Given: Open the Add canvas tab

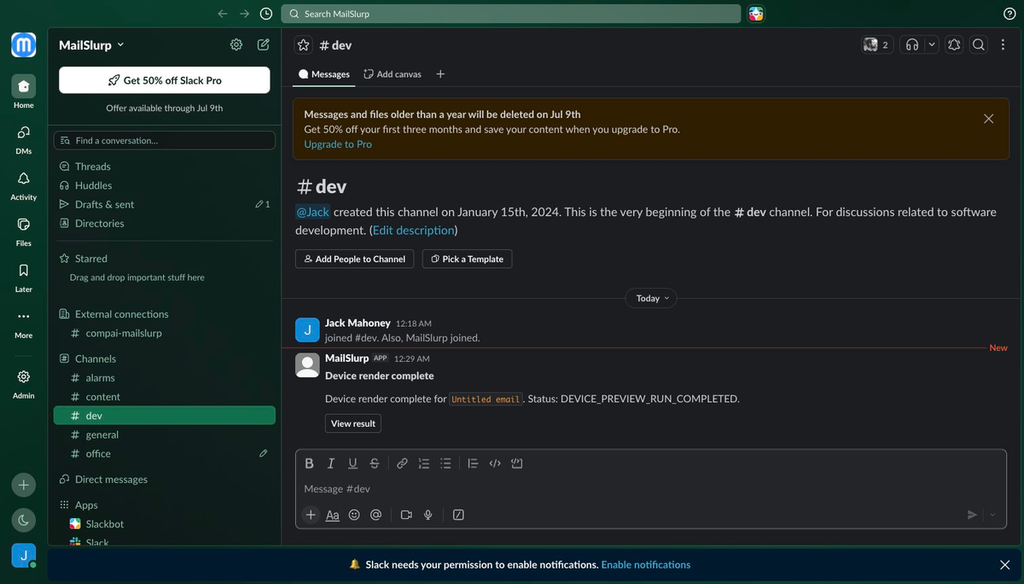Looking at the screenshot, I should click(392, 74).
